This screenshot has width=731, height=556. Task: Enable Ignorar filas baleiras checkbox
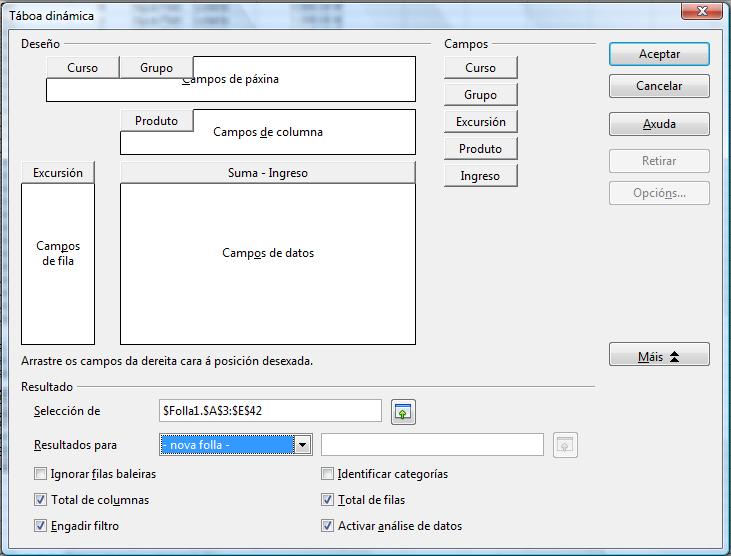coord(41,474)
